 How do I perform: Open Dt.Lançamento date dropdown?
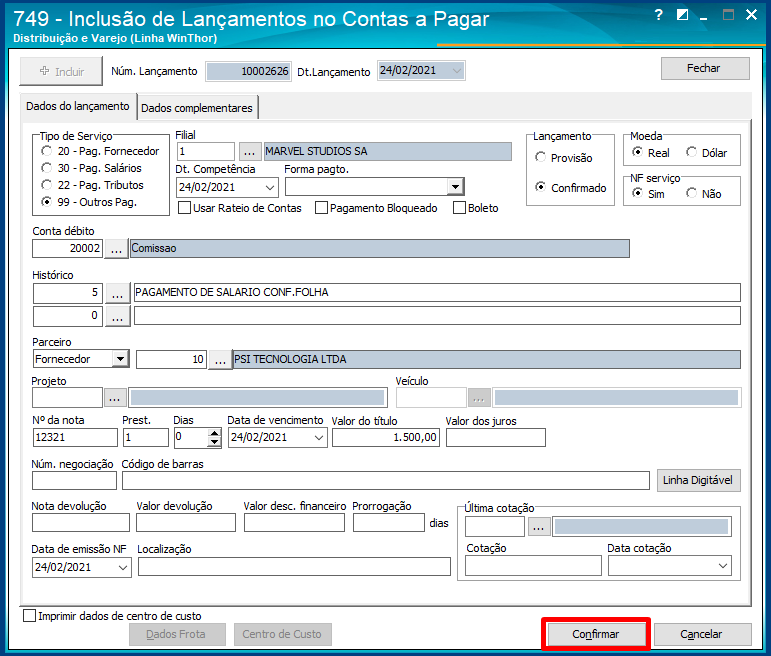tap(457, 71)
